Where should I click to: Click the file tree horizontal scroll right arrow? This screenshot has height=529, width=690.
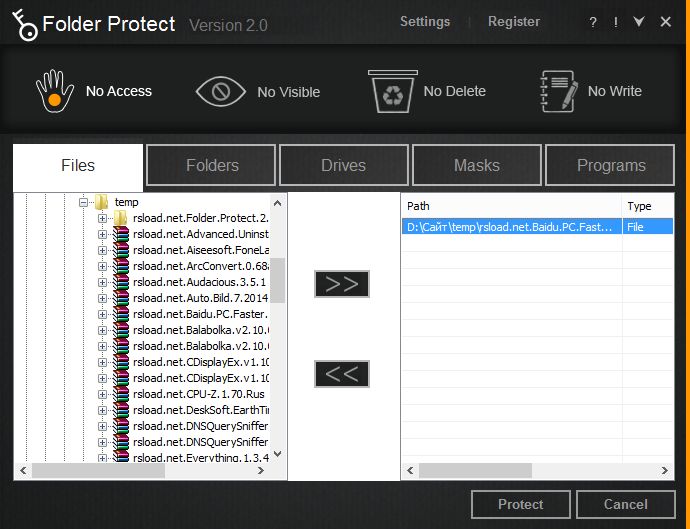(x=261, y=470)
